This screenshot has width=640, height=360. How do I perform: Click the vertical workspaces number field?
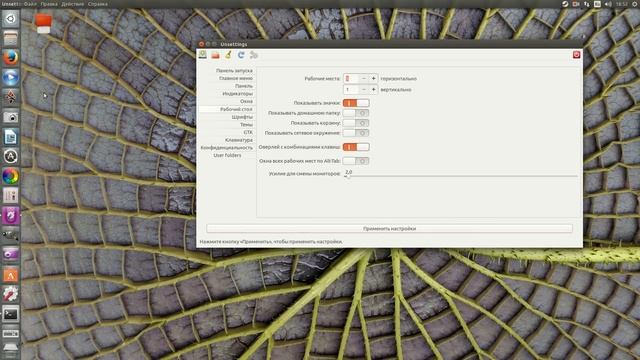351,89
